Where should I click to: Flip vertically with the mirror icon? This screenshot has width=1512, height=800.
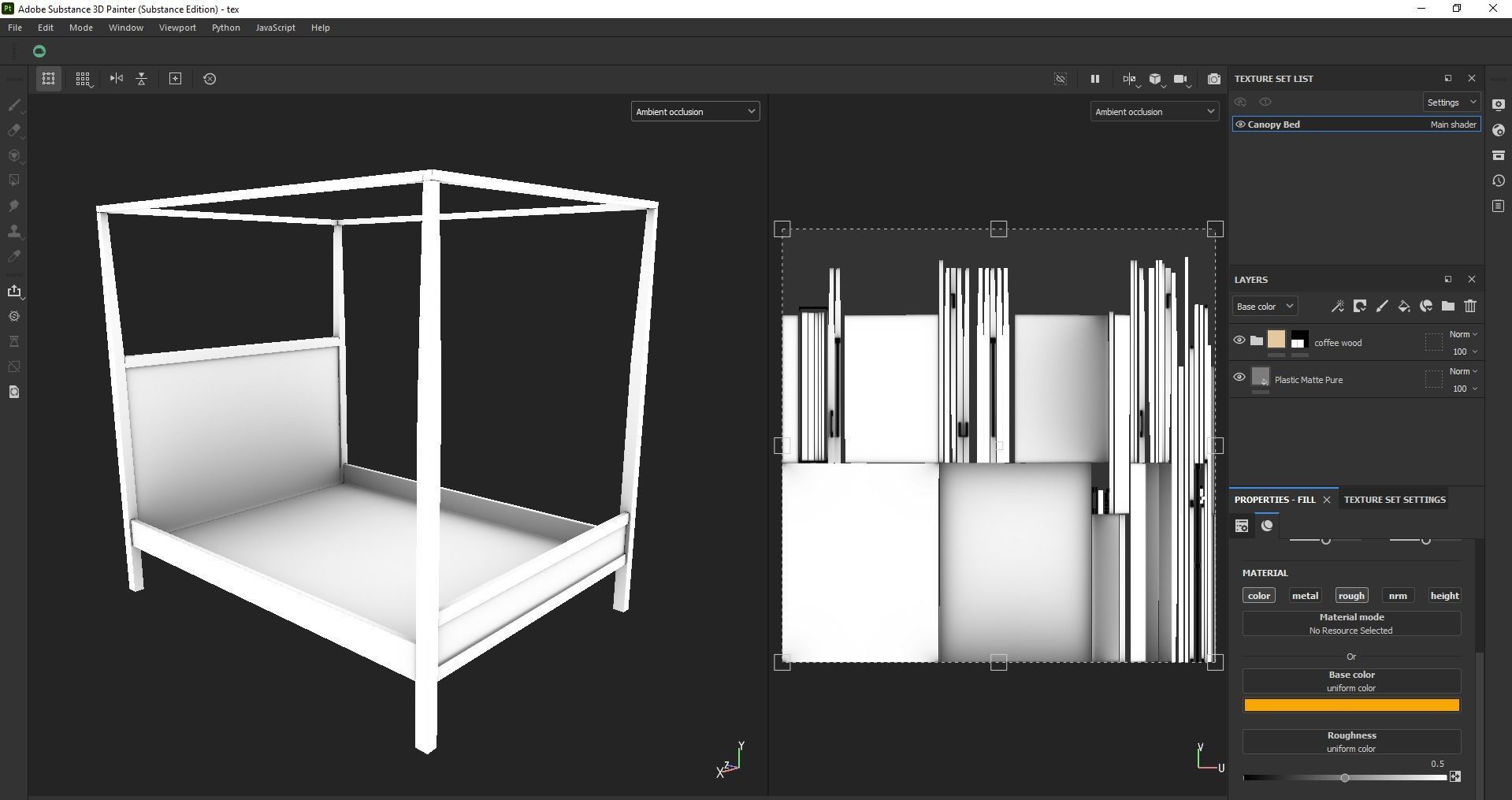click(142, 79)
